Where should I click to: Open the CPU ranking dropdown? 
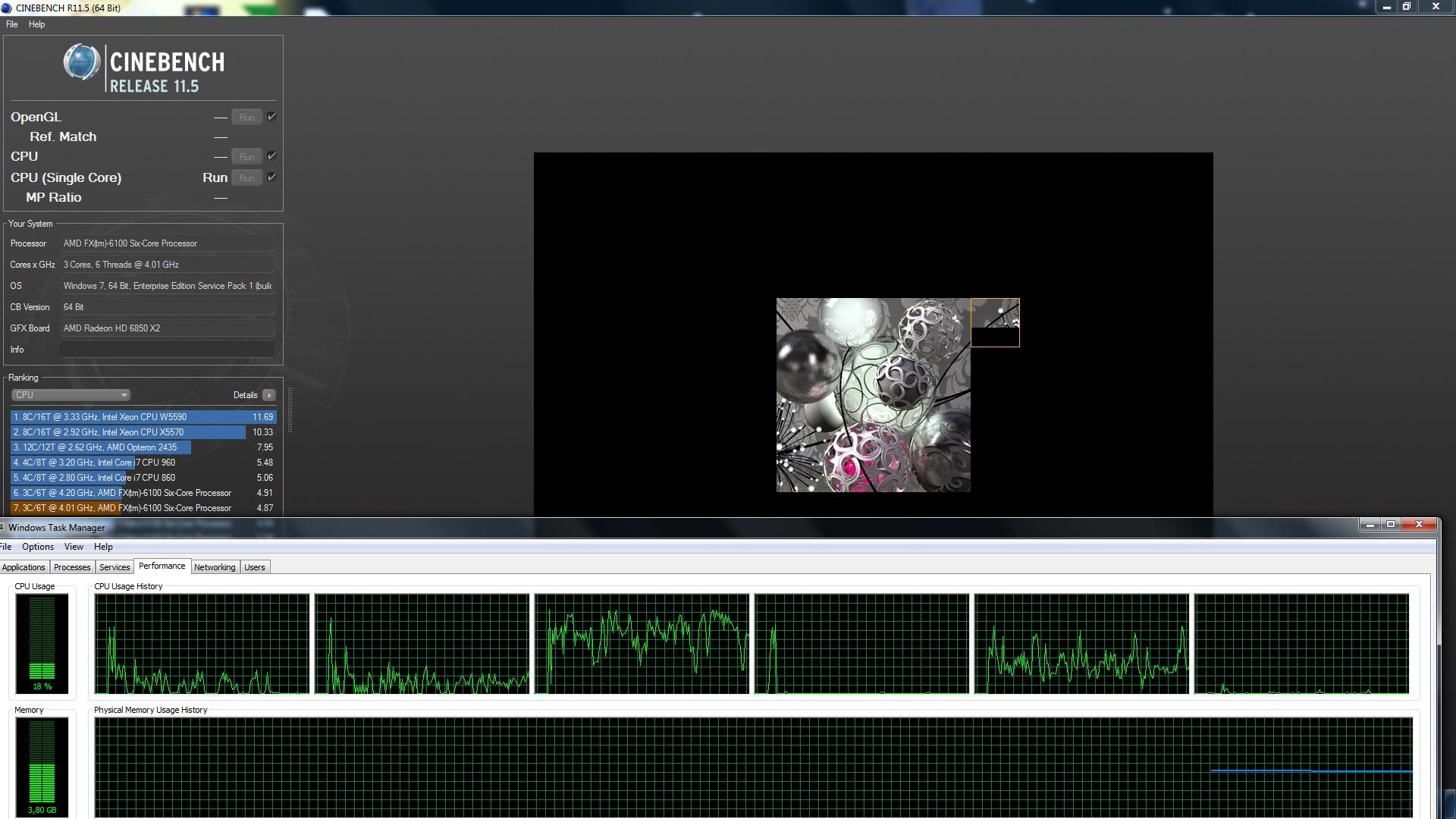tap(71, 395)
